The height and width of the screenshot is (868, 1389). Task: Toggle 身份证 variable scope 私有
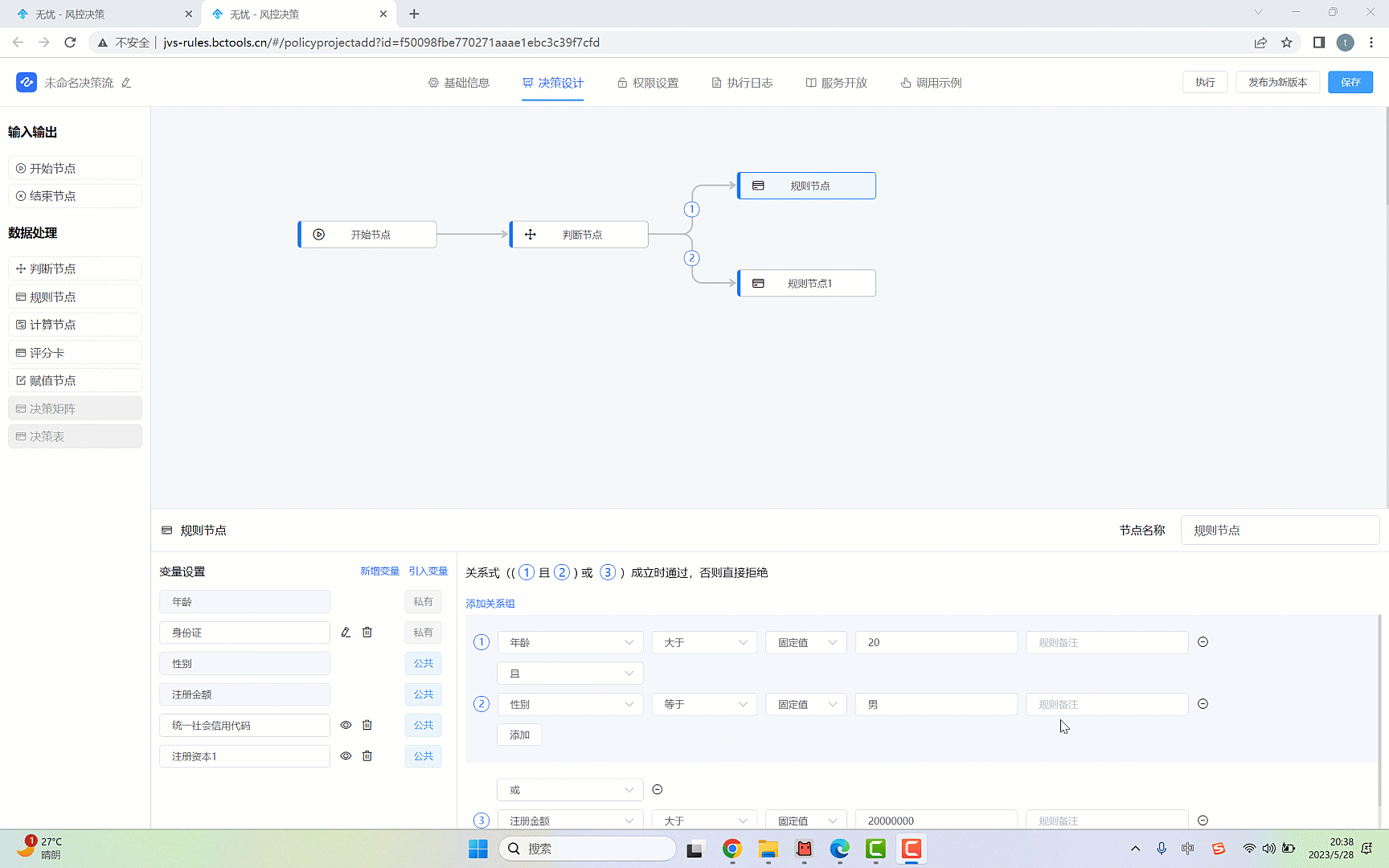point(423,633)
